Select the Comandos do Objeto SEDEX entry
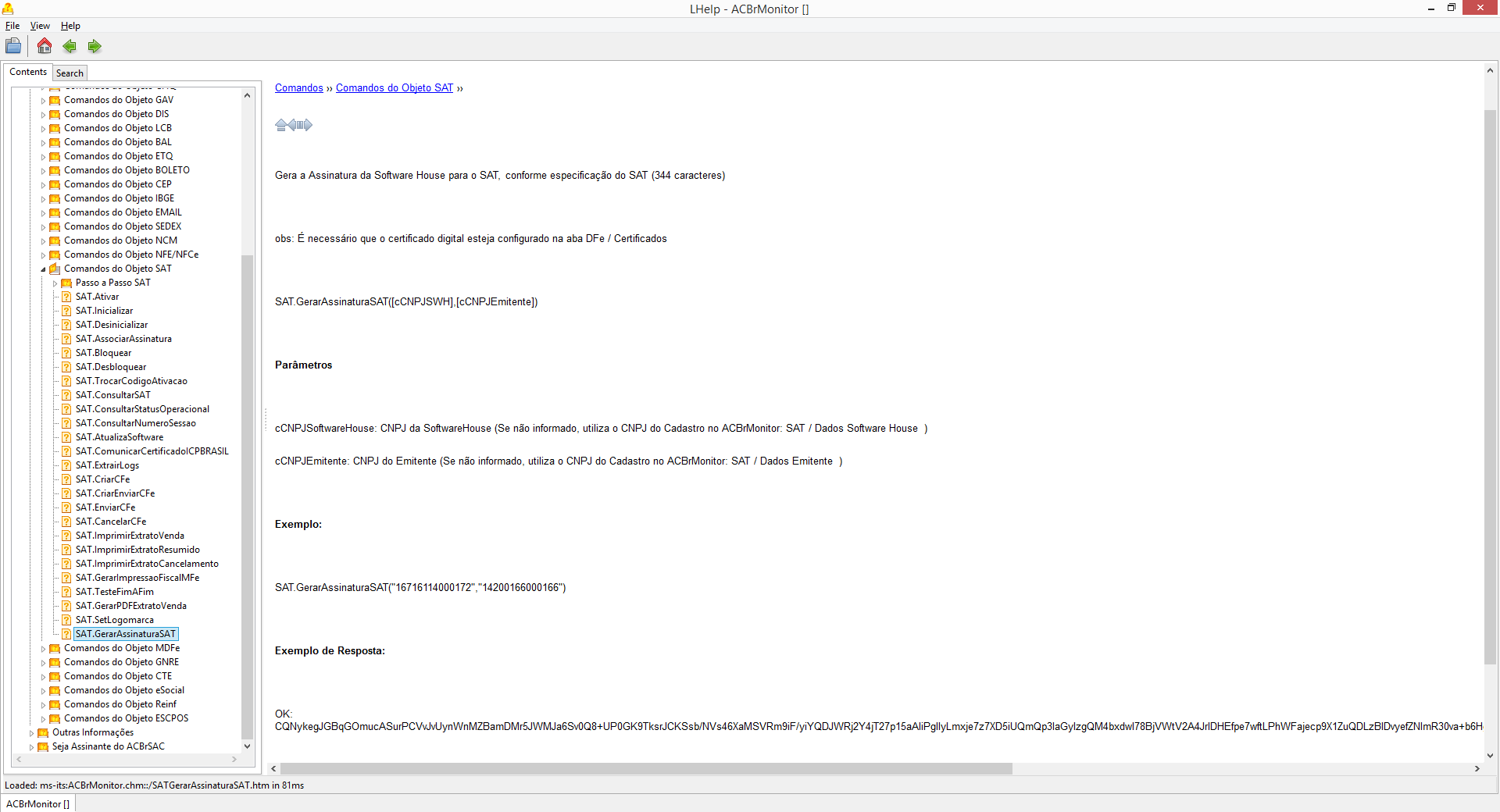This screenshot has width=1500, height=812. pyautogui.click(x=123, y=226)
